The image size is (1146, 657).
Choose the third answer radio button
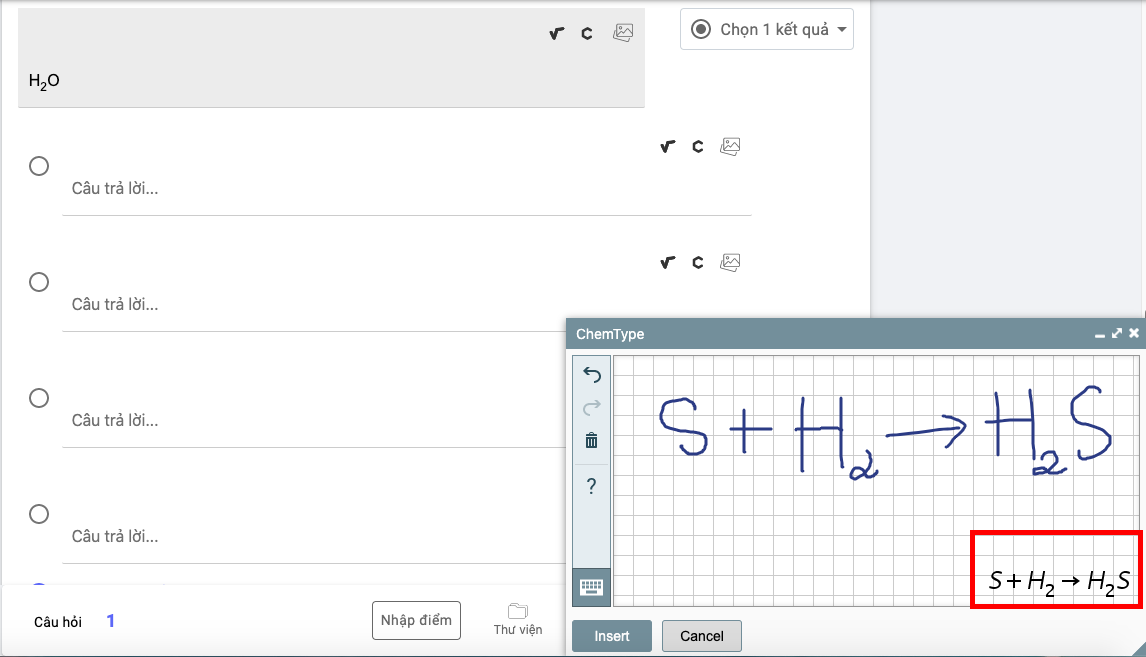(x=39, y=398)
